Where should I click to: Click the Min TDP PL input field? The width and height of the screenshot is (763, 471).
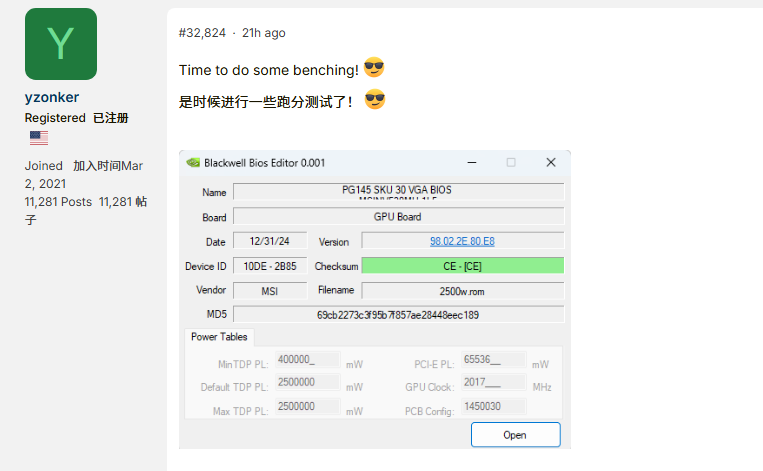pyautogui.click(x=306, y=361)
